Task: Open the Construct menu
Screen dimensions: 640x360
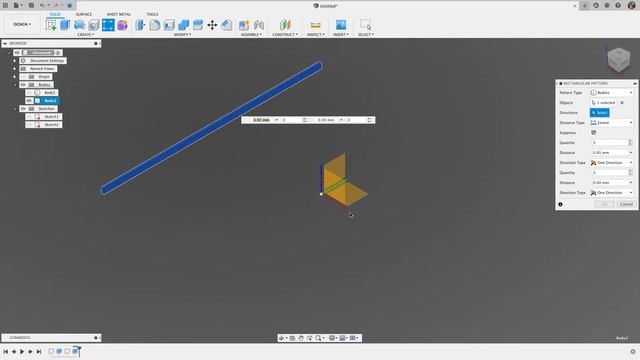Action: pyautogui.click(x=285, y=35)
